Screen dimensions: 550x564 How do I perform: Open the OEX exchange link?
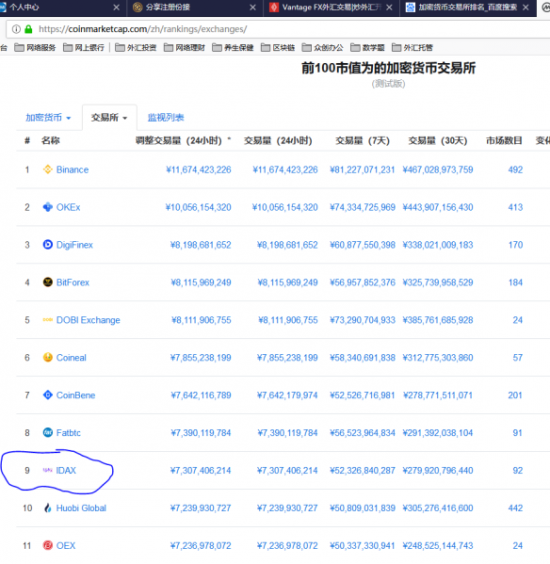click(66, 546)
